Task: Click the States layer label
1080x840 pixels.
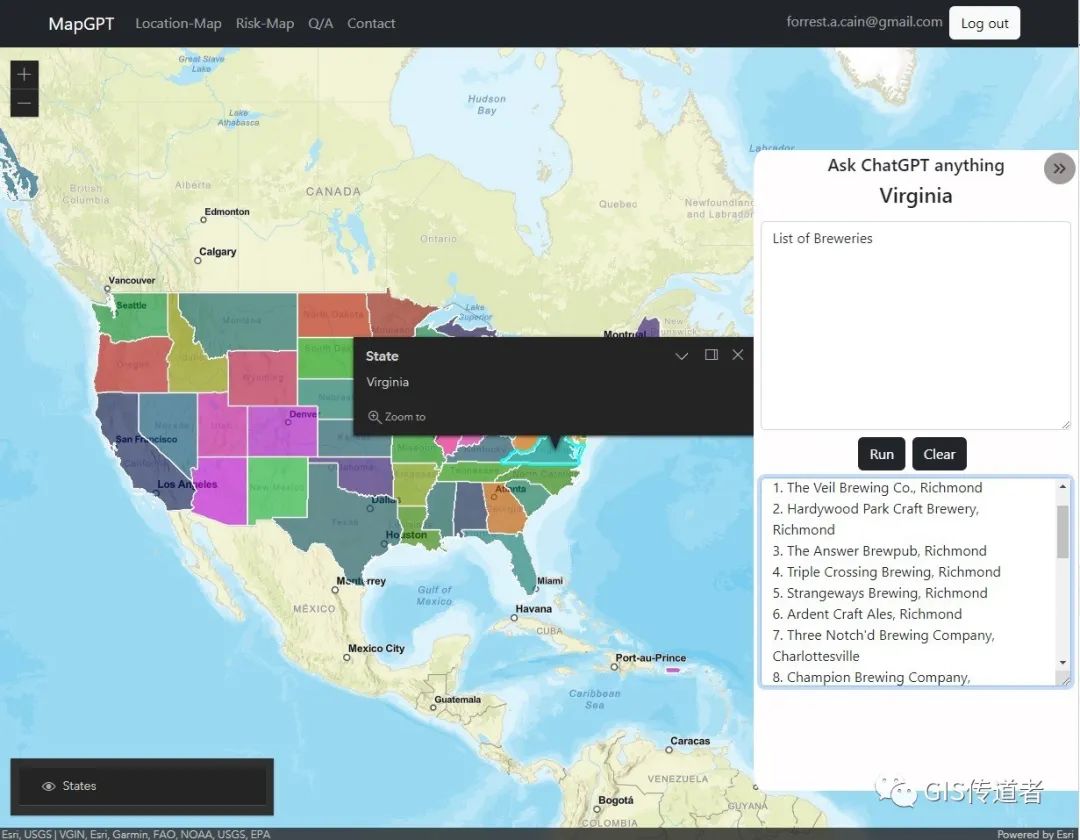Action: click(x=79, y=786)
